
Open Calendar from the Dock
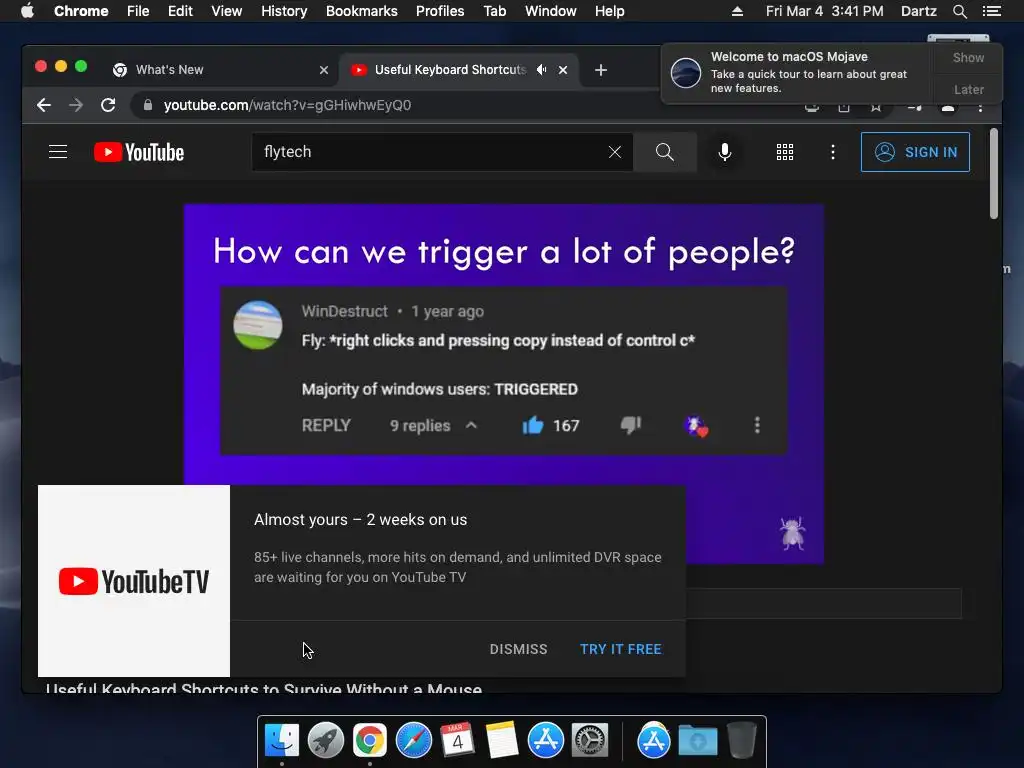click(x=457, y=741)
